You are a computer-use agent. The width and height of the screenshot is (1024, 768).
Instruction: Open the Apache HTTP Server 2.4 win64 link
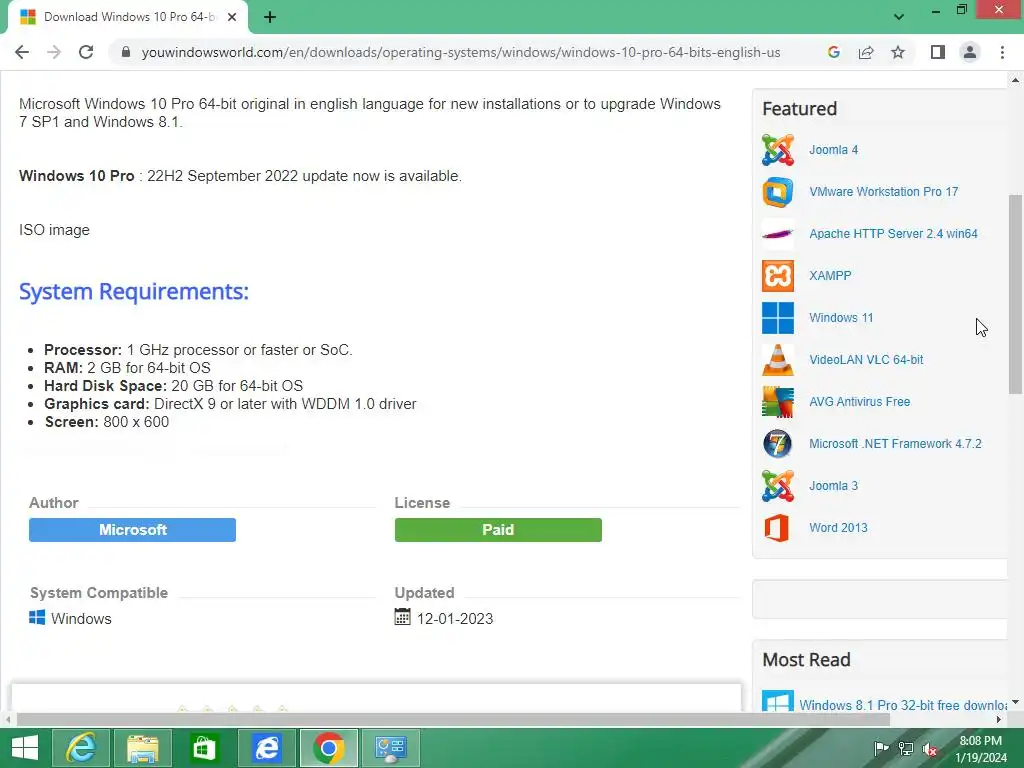893,234
